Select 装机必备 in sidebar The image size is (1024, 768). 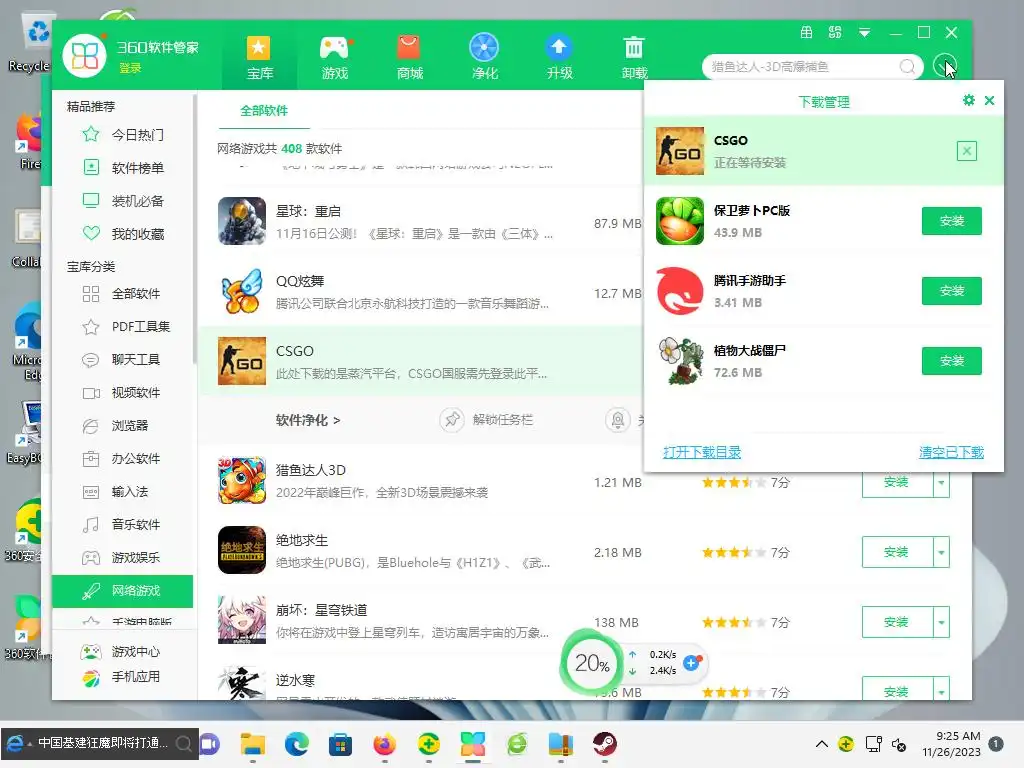point(123,200)
